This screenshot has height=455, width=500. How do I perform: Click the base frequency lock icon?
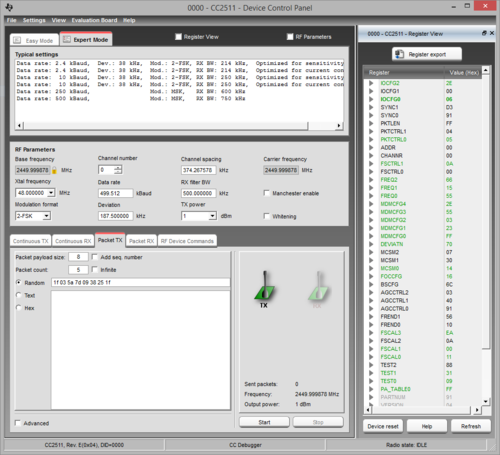54,170
